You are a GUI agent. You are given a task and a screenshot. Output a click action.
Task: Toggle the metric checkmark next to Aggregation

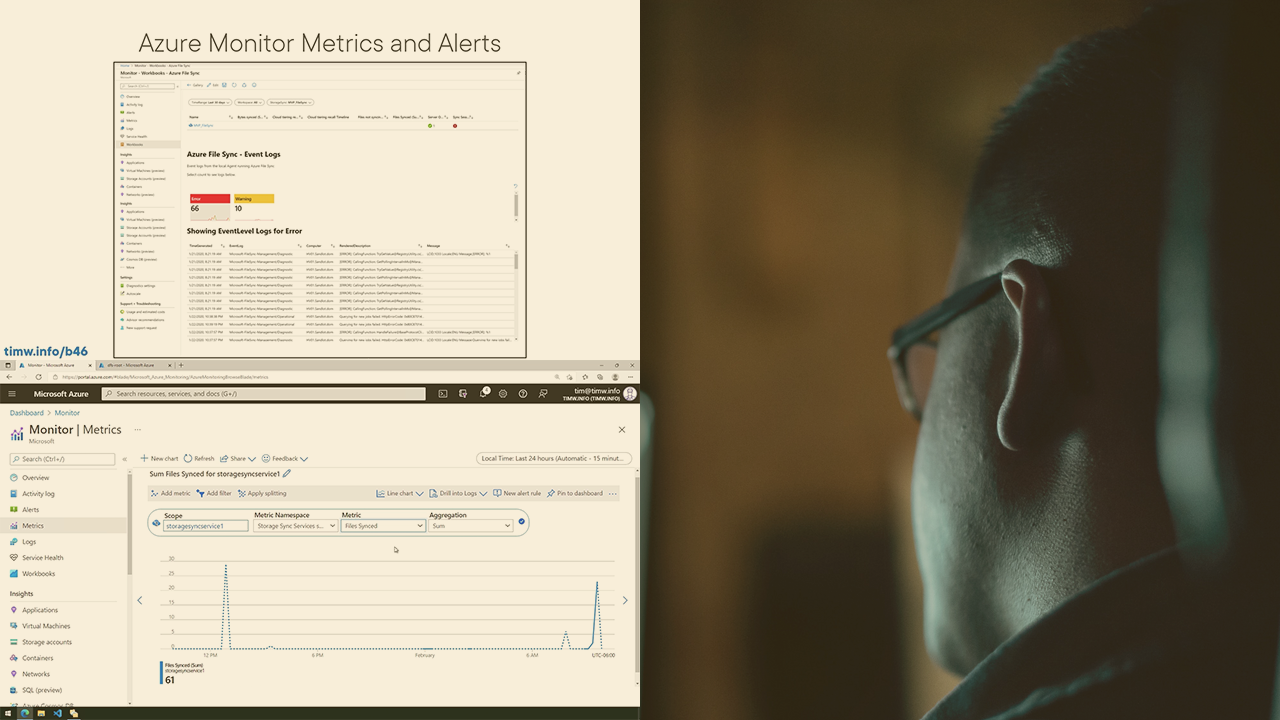pos(522,521)
